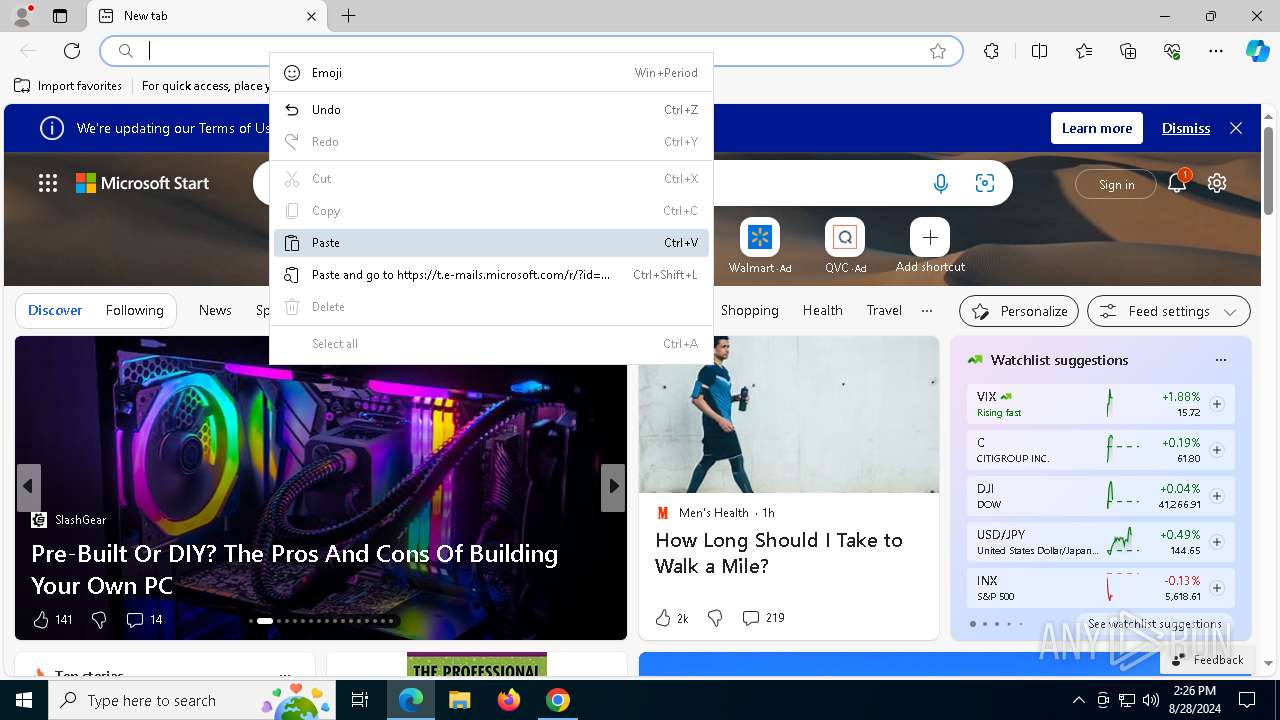1280x720 pixels.
Task: Start voice search with microphone icon
Action: (x=941, y=183)
